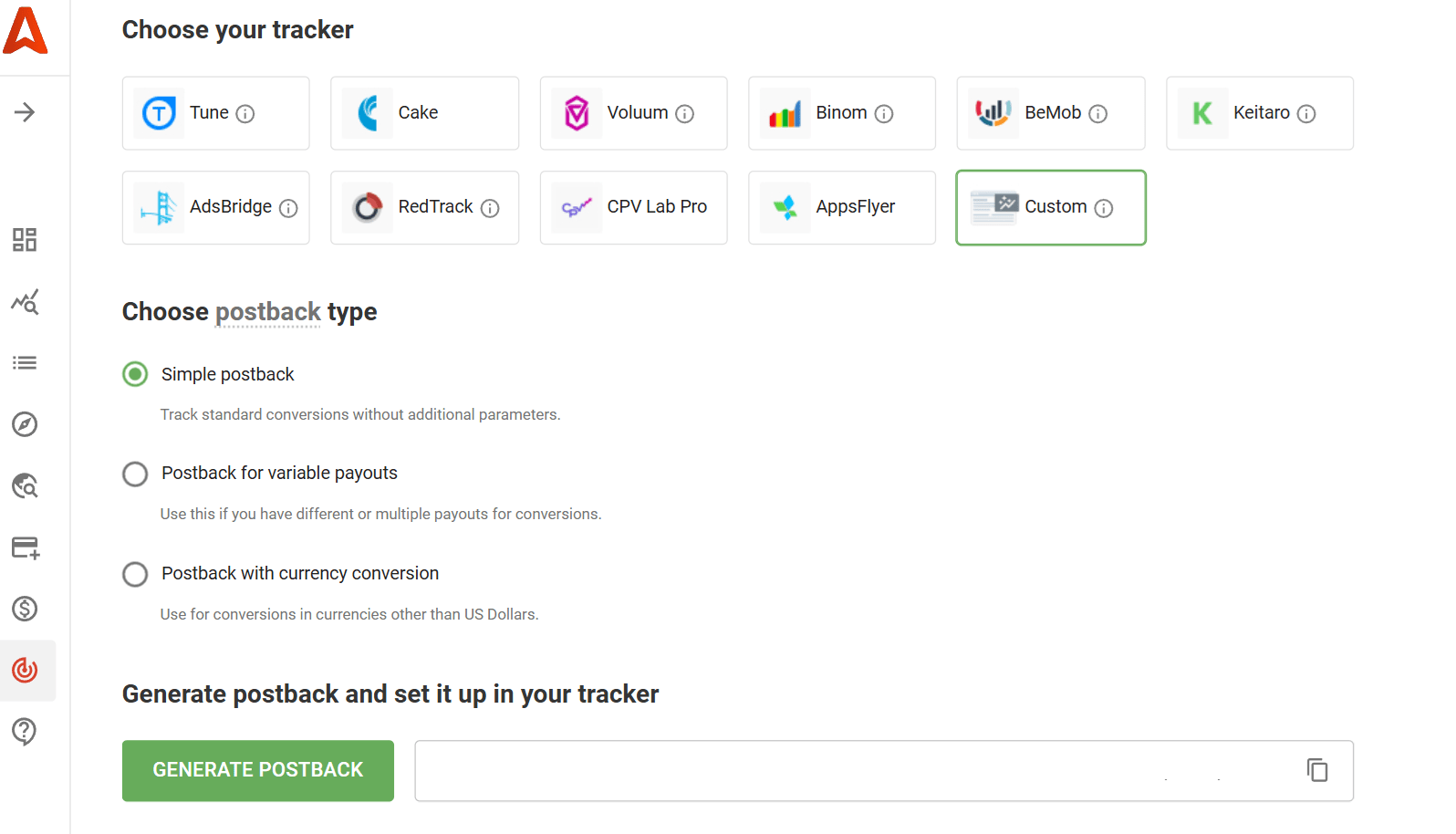Collapse the sidebar using the arrow icon
The width and height of the screenshot is (1456, 834).
click(x=24, y=112)
